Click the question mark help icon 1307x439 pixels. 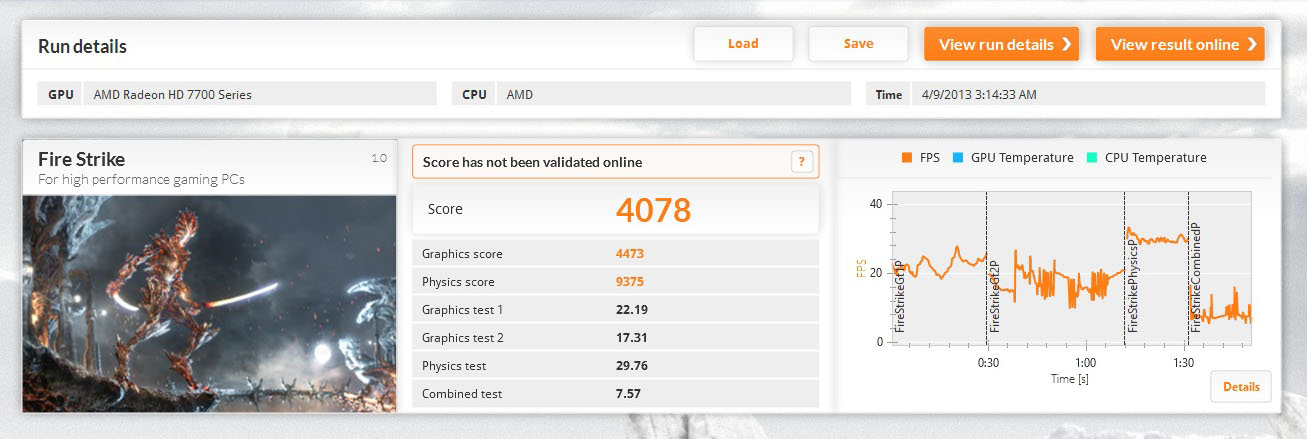coord(801,162)
